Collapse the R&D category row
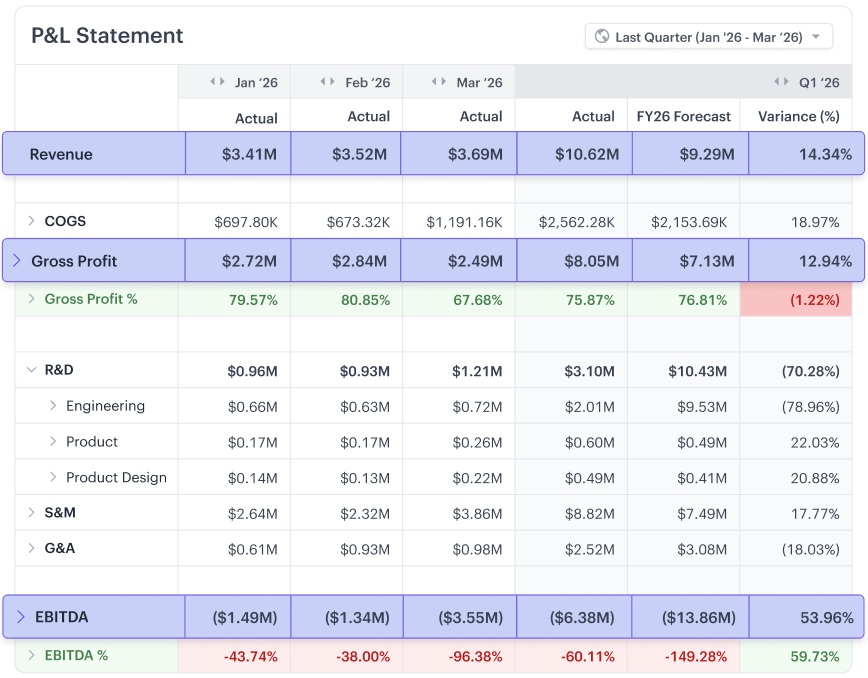Viewport: 868px width, 678px height. pyautogui.click(x=32, y=369)
